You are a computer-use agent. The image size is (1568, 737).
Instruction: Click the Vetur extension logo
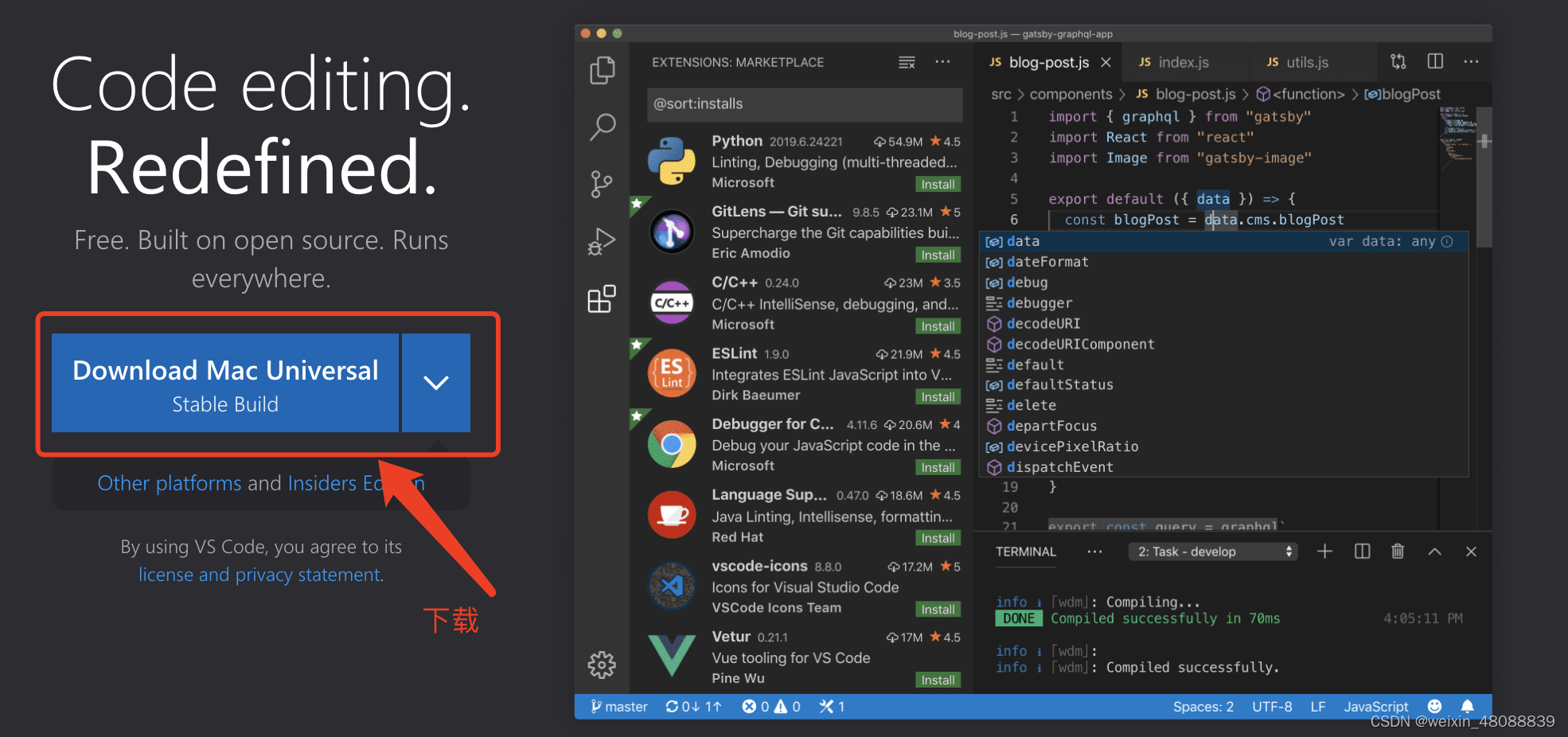tap(672, 656)
